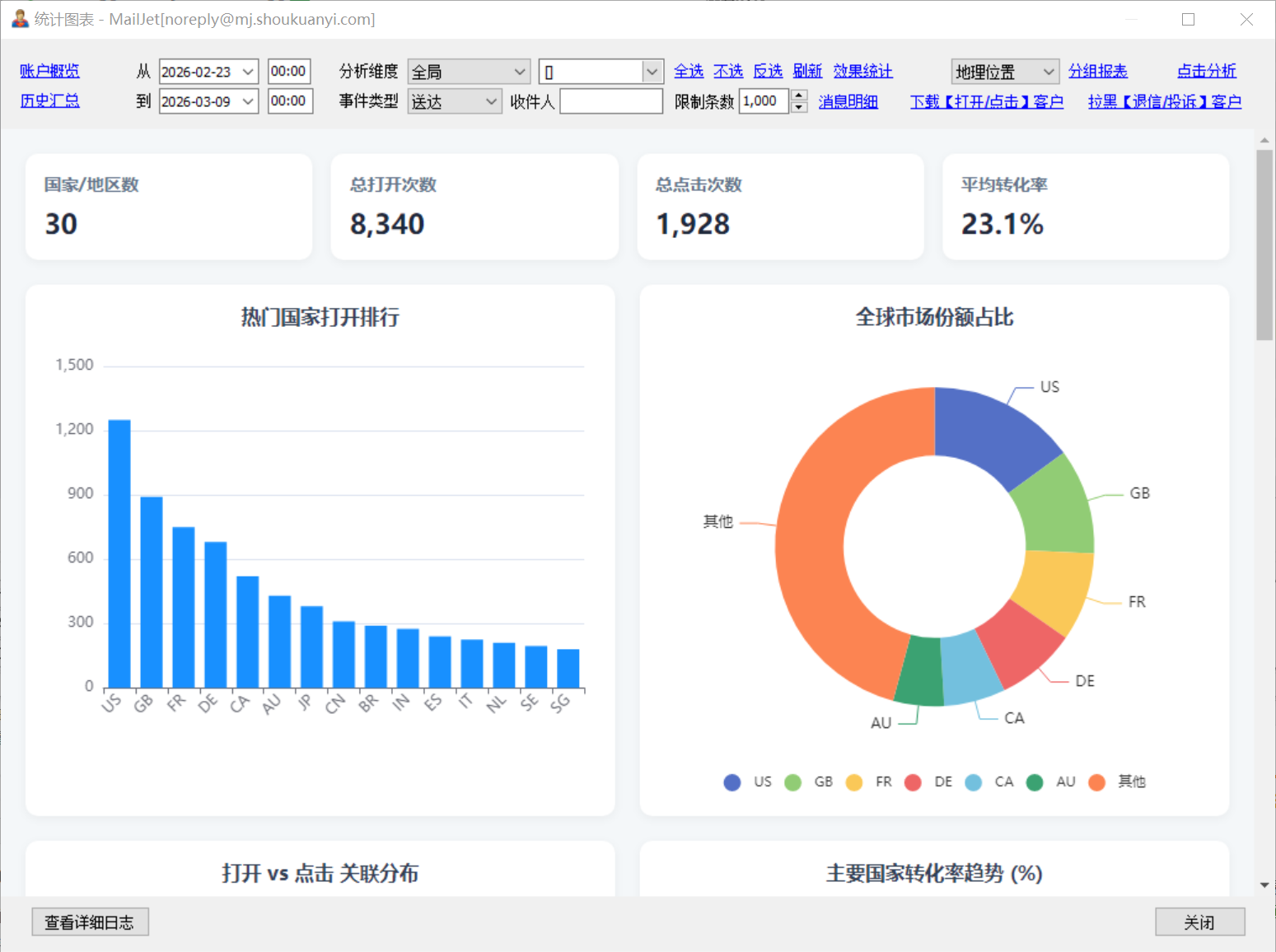The image size is (1276, 952).
Task: Click the 刷新 link
Action: 807,72
